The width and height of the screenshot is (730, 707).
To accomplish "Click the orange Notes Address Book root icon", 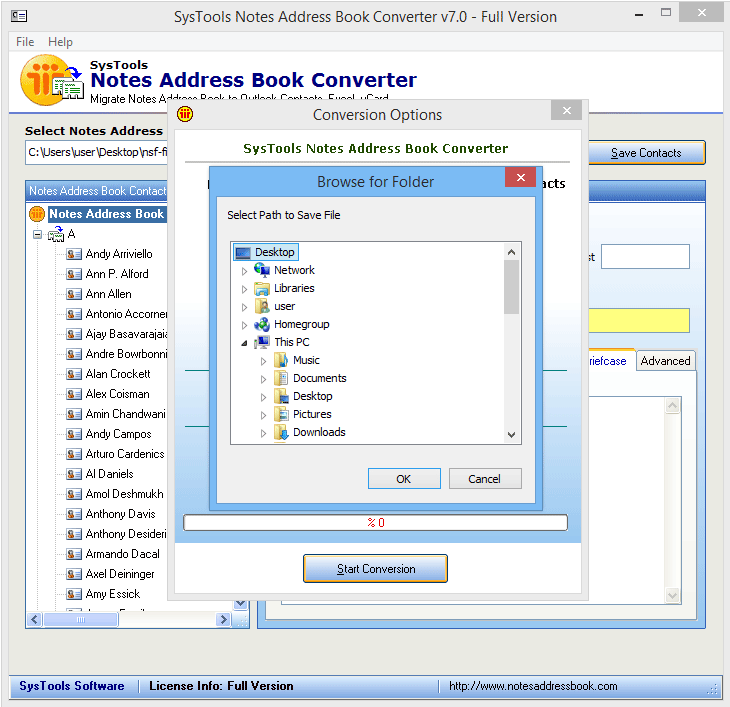I will tap(37, 214).
